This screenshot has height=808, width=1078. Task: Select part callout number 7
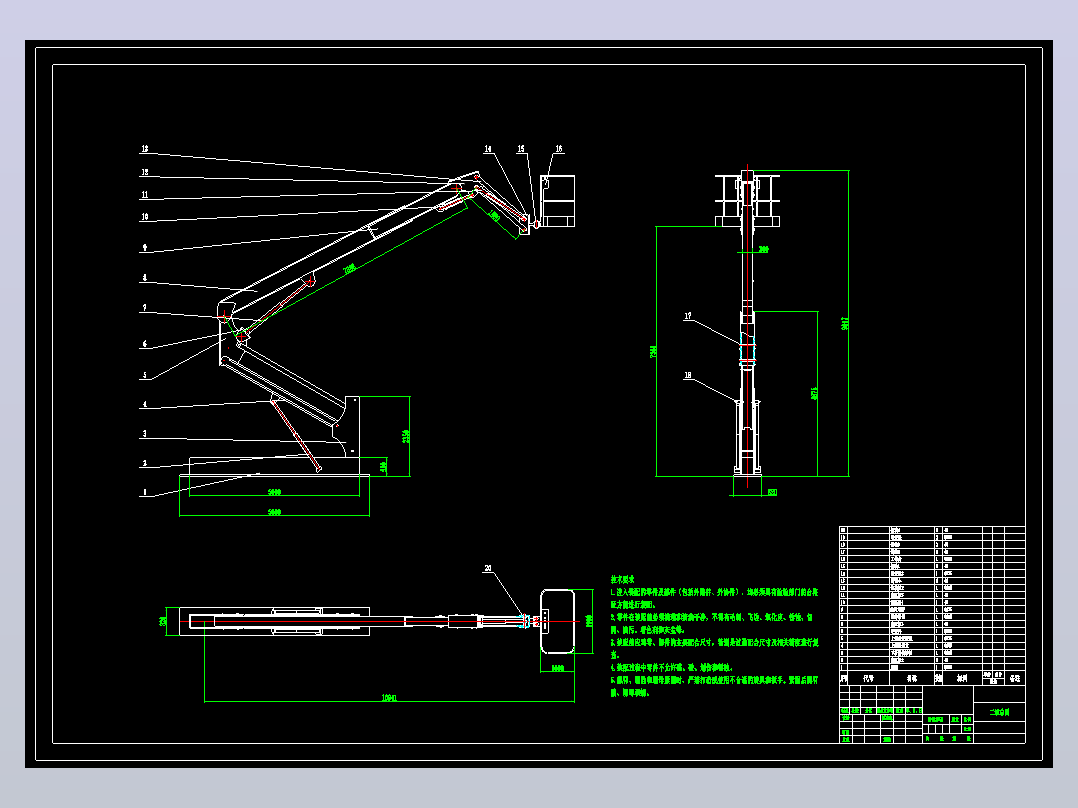click(x=144, y=308)
